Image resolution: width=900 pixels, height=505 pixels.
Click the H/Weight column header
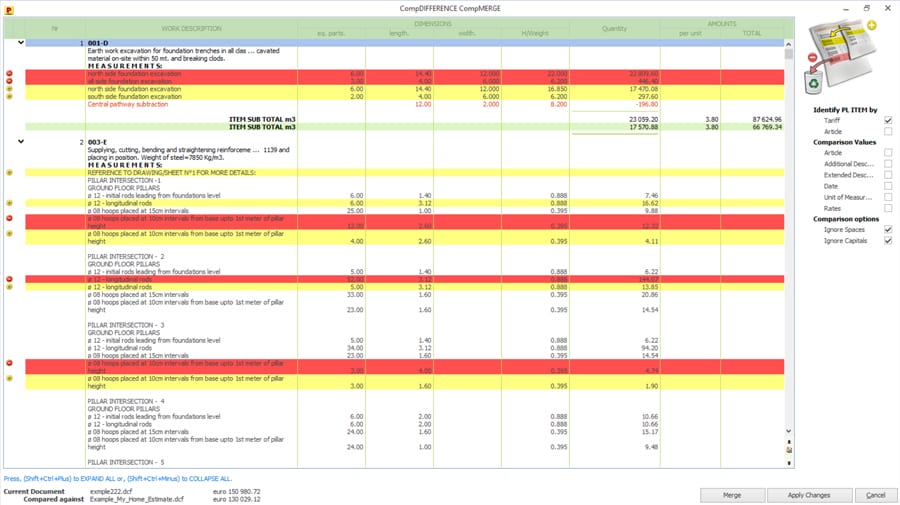[535, 33]
